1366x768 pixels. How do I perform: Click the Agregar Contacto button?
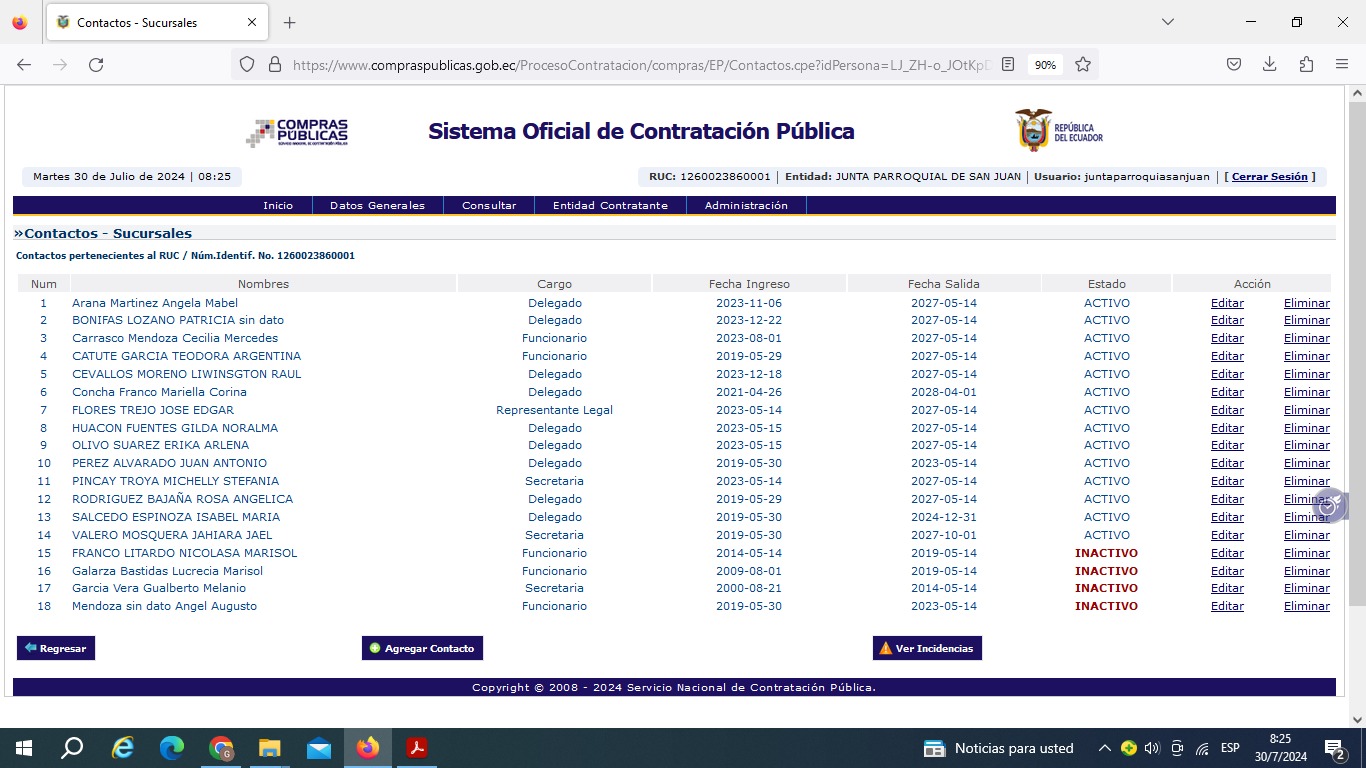pos(422,648)
